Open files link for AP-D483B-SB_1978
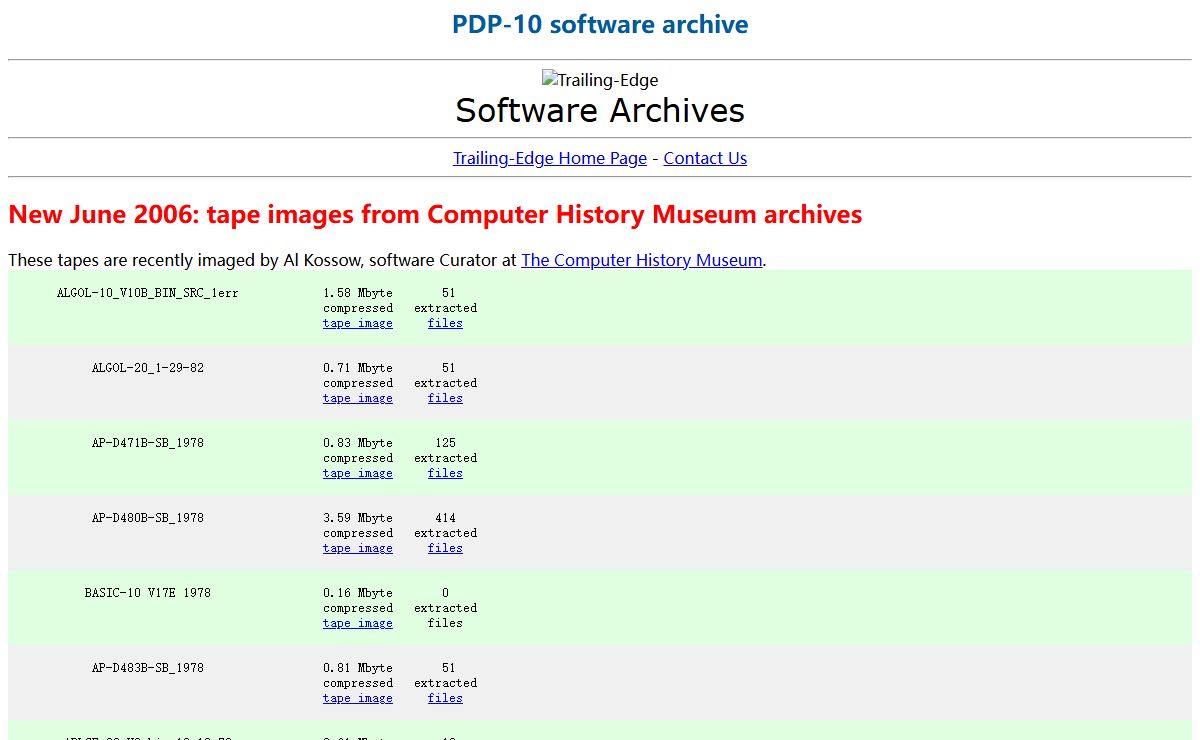This screenshot has height=740, width=1200. click(x=445, y=698)
